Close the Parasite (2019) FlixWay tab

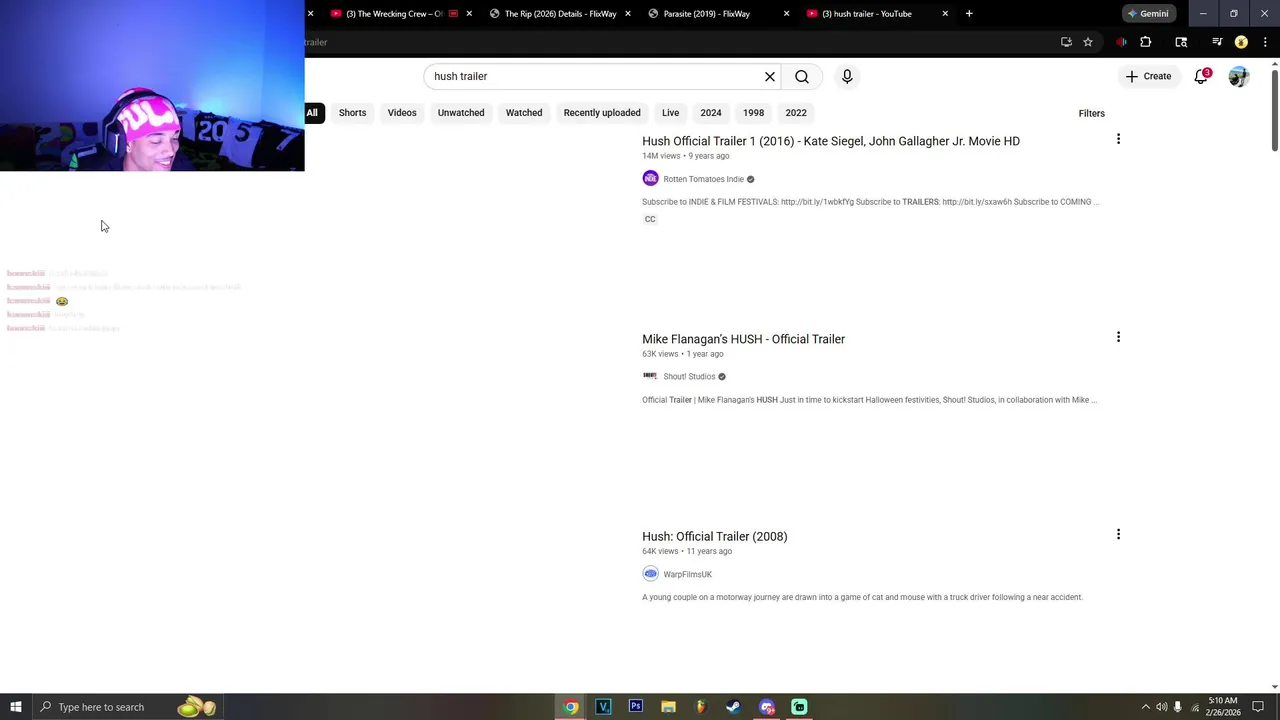point(786,14)
